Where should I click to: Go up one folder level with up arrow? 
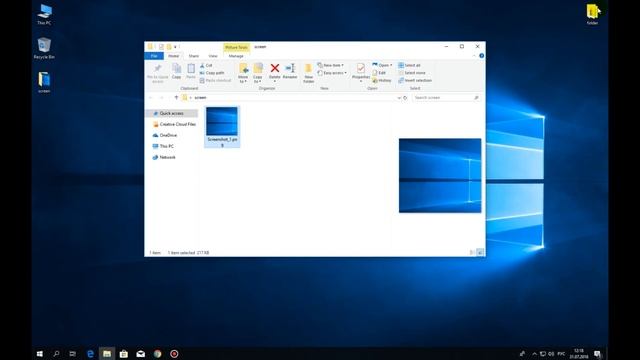(176, 98)
